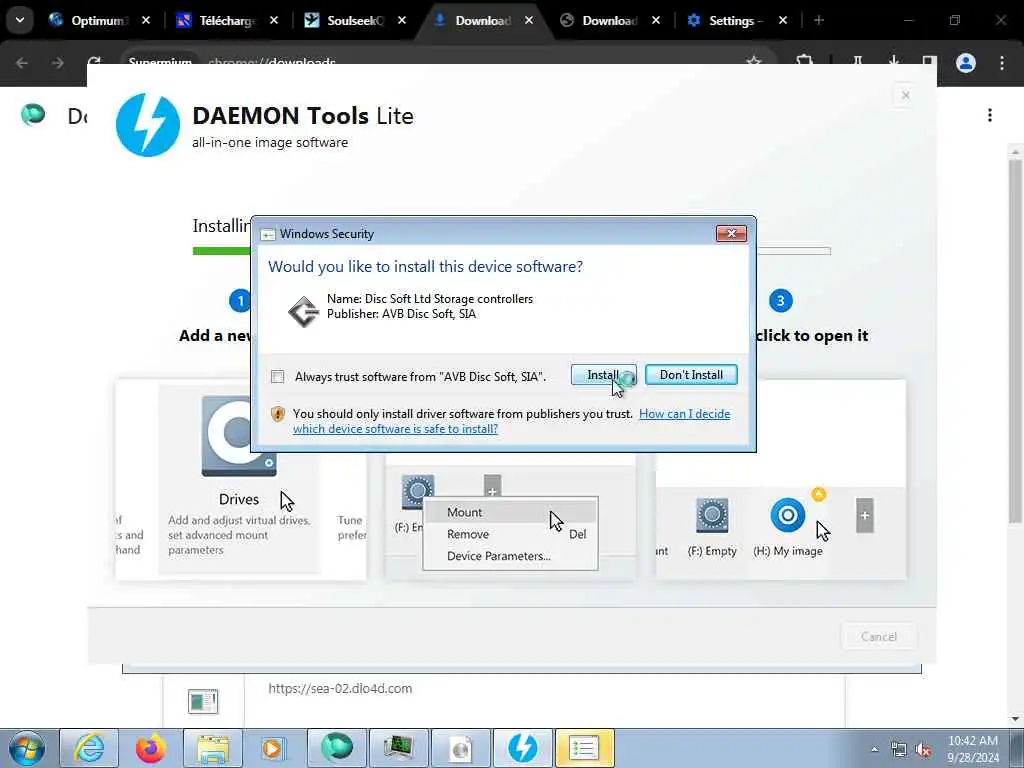Open the Downloads page three-dot menu
The height and width of the screenshot is (768, 1024).
[990, 116]
